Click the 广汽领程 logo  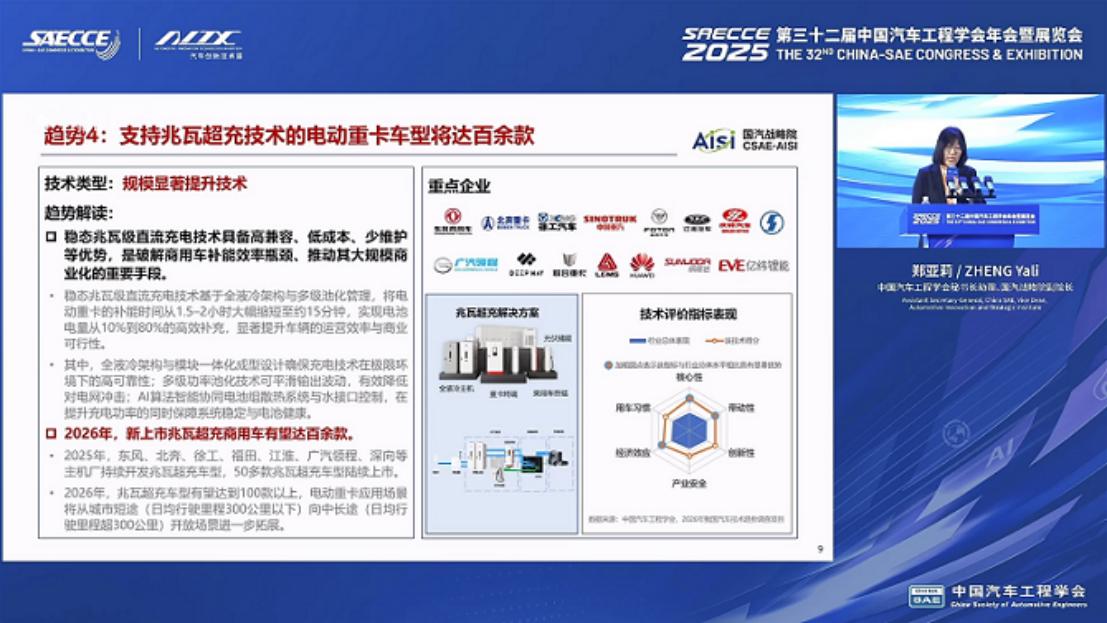pos(465,265)
